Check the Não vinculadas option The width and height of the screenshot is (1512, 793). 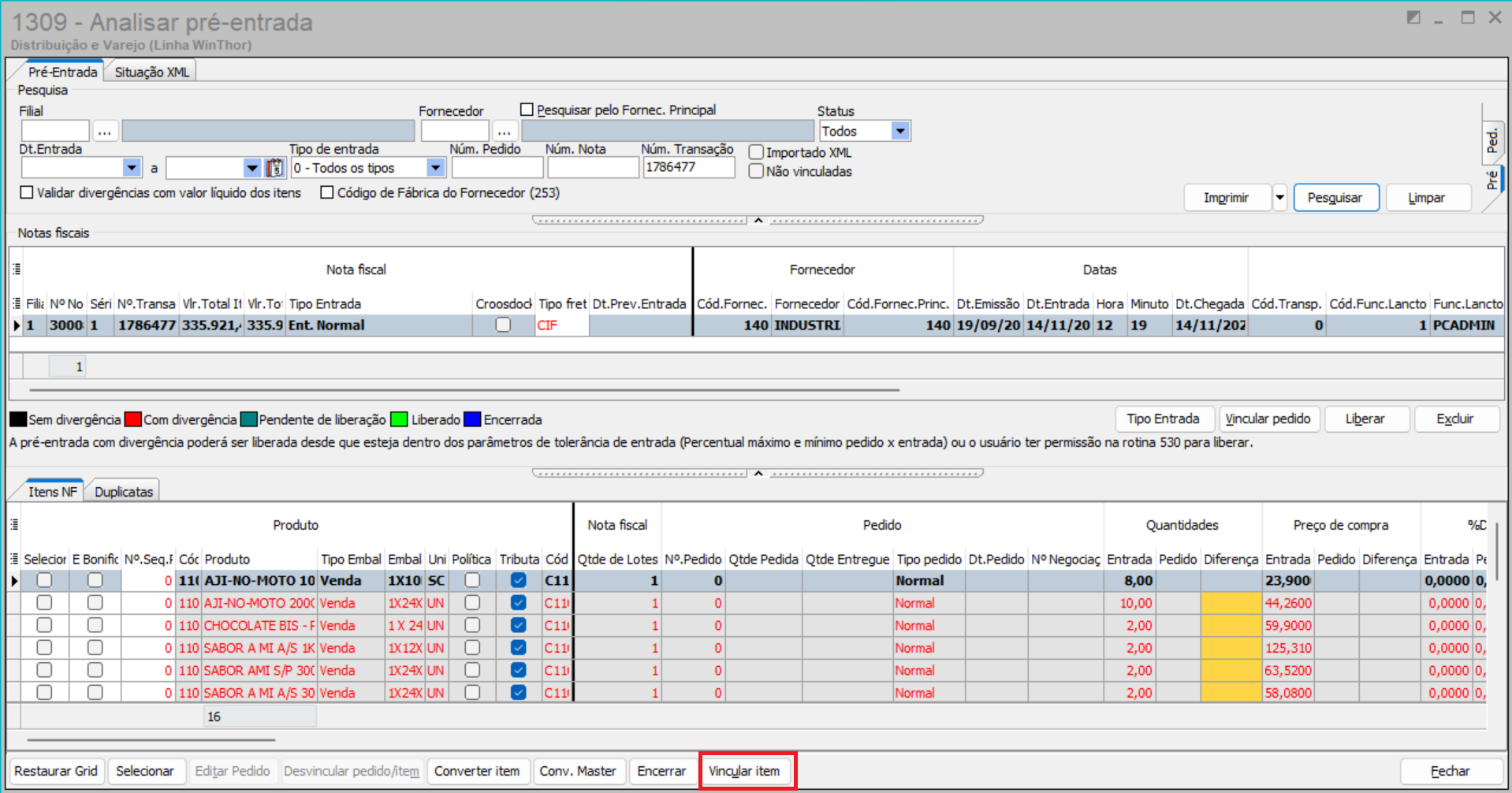click(756, 172)
